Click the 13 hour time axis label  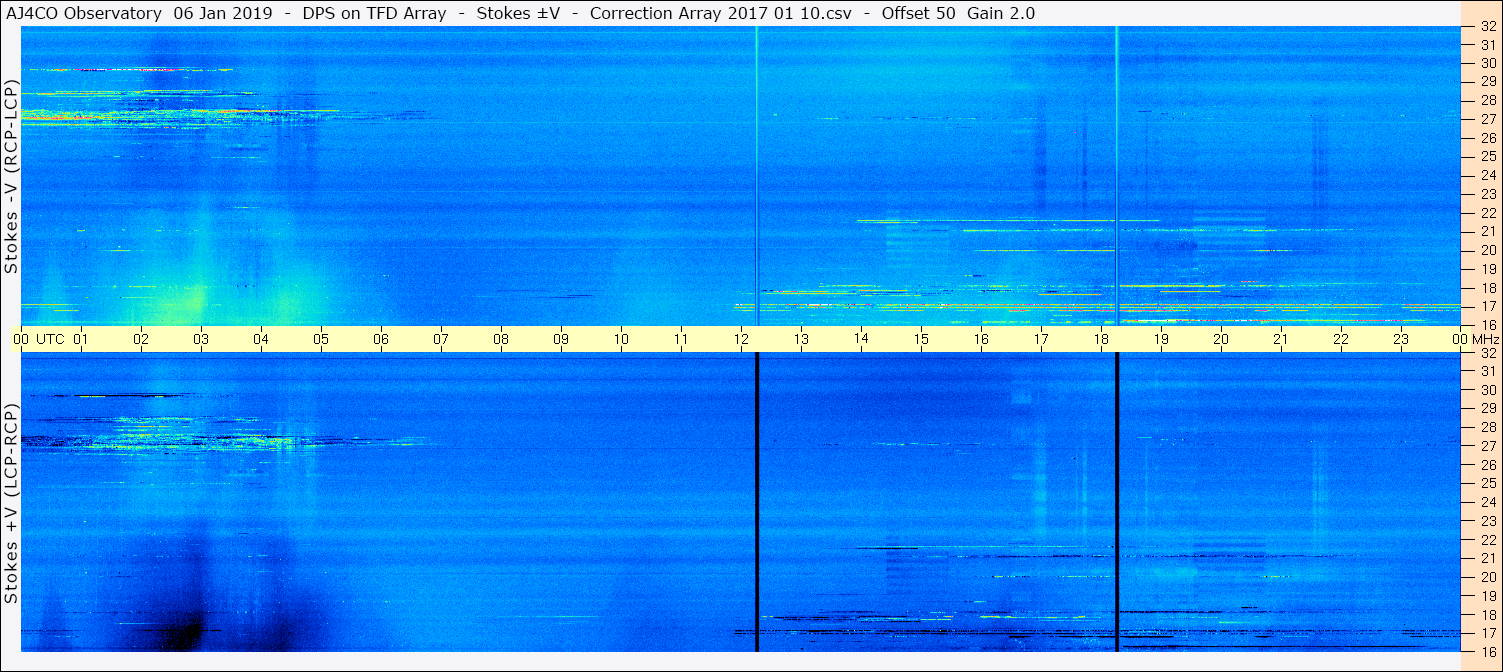click(x=801, y=339)
